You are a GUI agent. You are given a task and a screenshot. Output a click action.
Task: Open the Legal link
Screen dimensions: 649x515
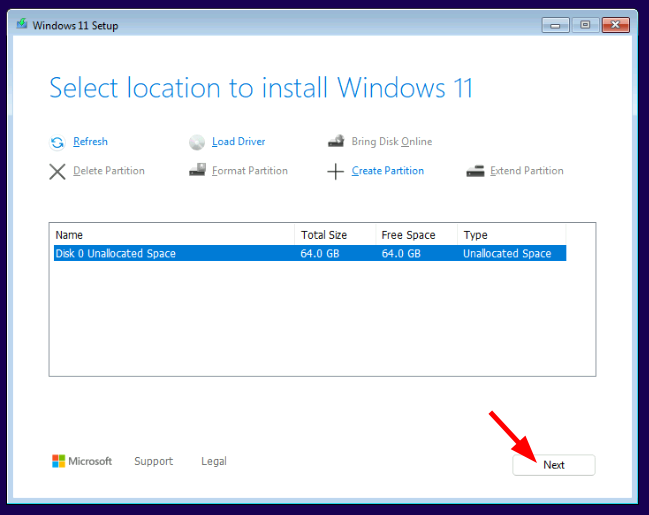pos(214,461)
